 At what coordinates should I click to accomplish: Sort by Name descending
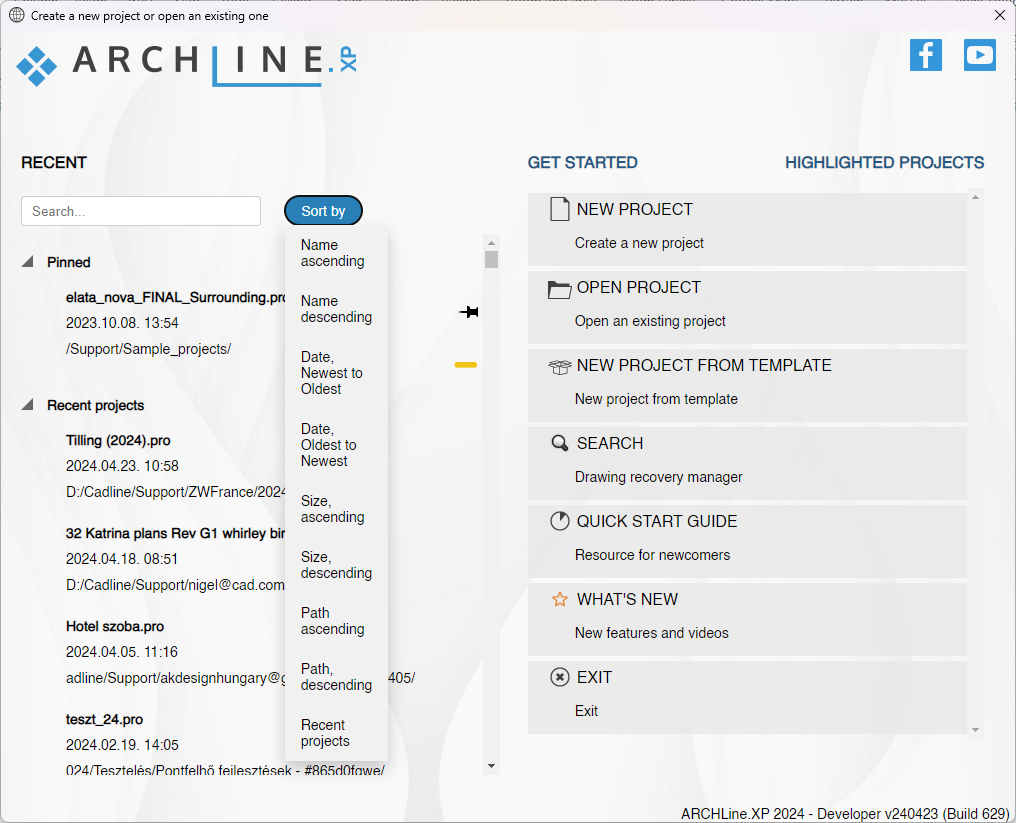(x=336, y=309)
